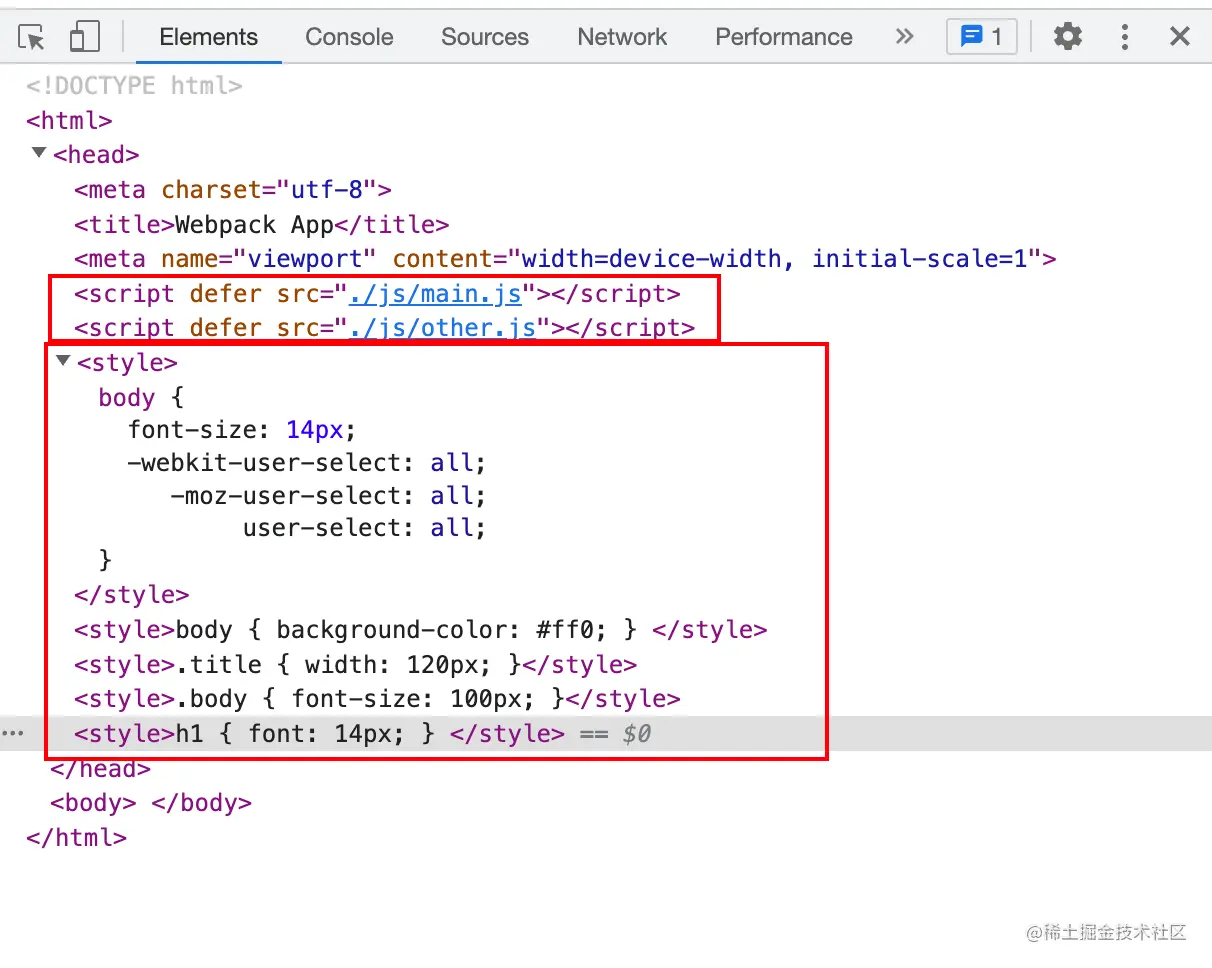Open the ./js/main.js script link
The height and width of the screenshot is (968, 1212).
435,294
